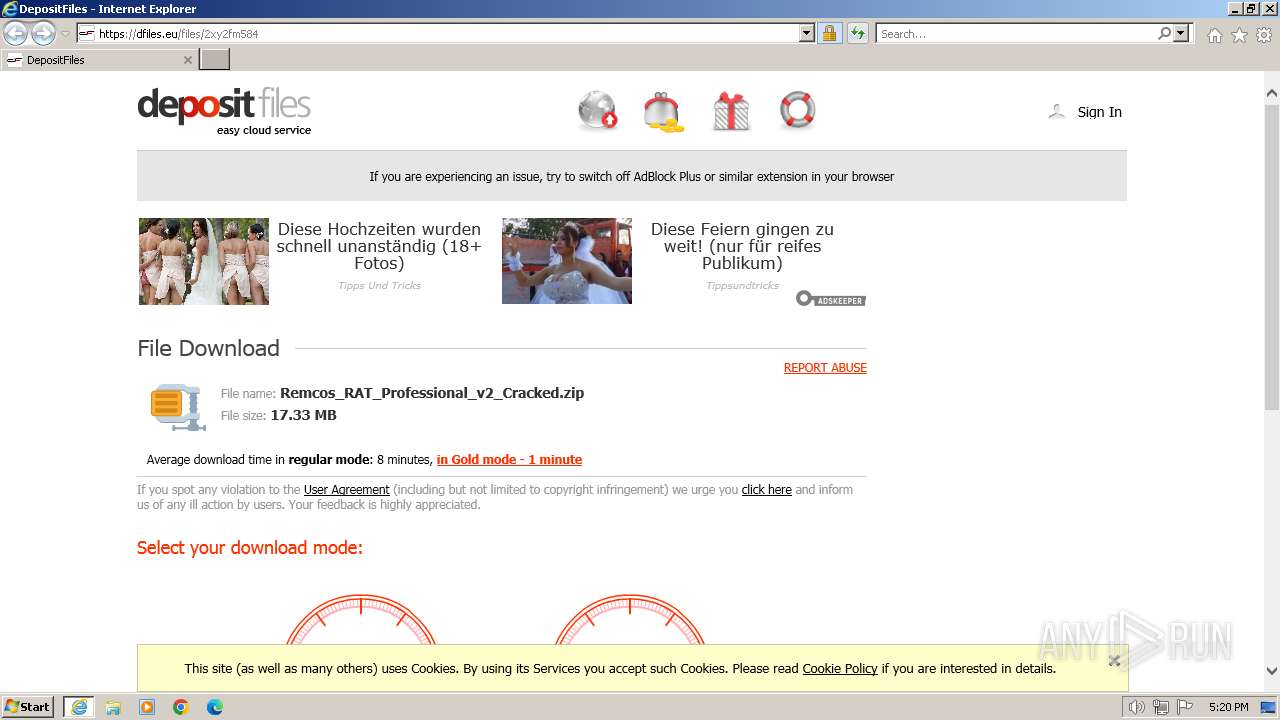Click the globe upload icon in header
The image size is (1280, 720).
pos(598,111)
